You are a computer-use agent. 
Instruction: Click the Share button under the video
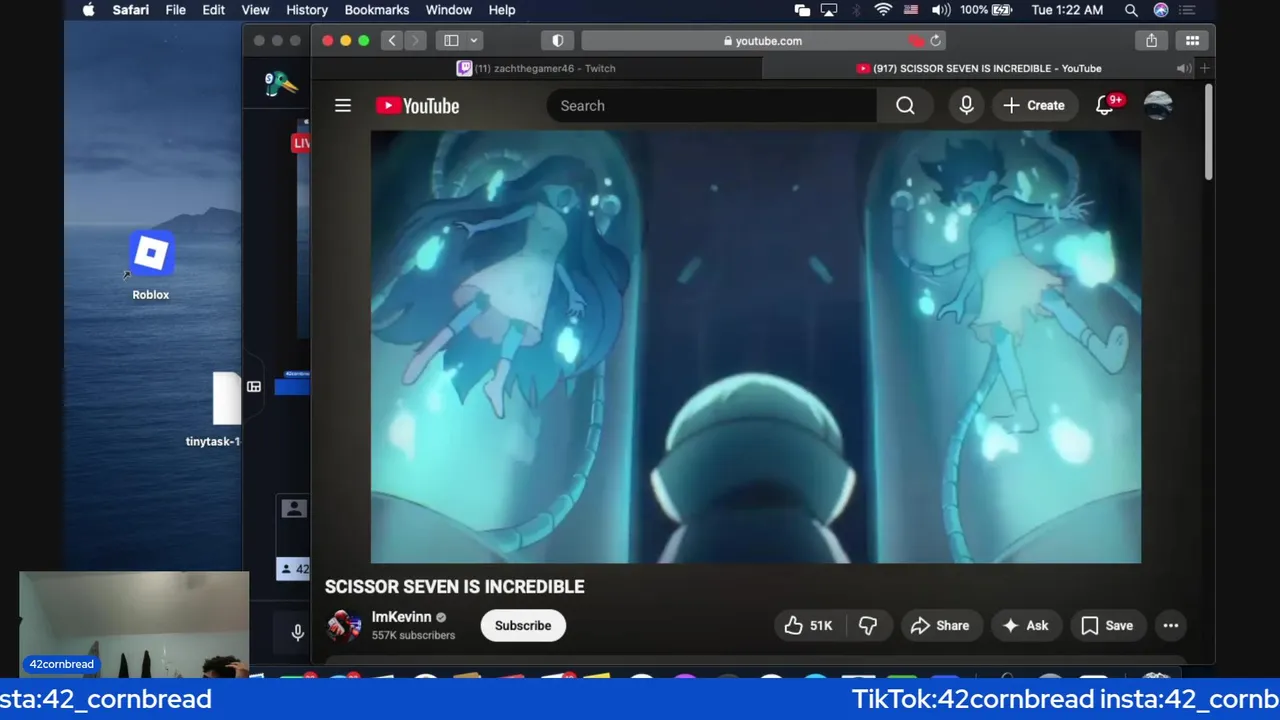coord(940,626)
